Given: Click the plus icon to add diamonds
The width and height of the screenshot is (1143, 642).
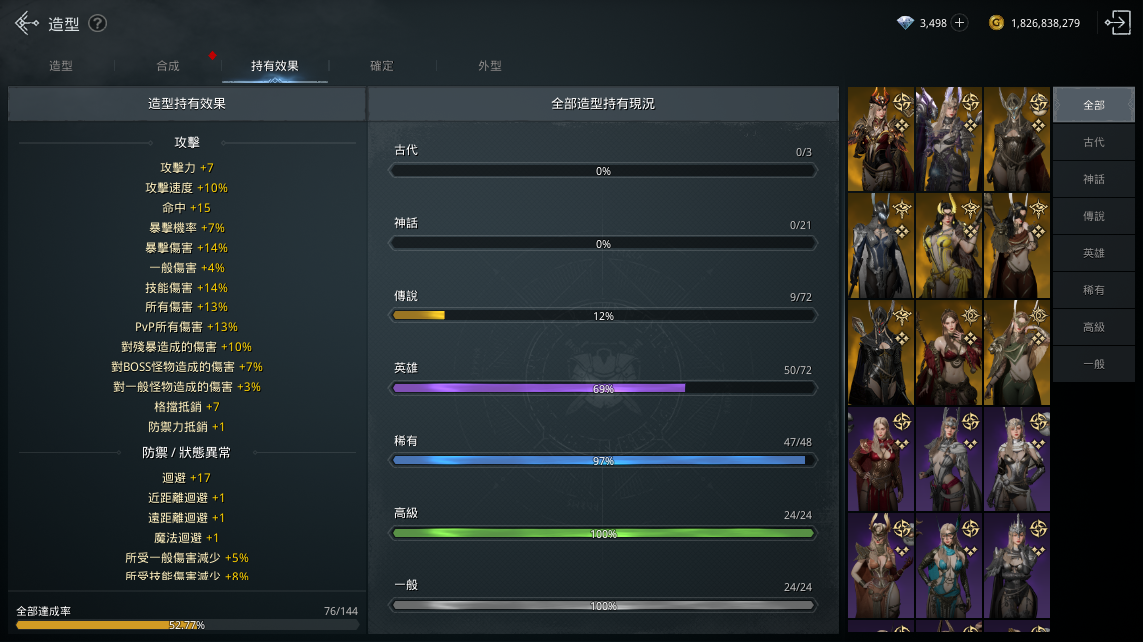Looking at the screenshot, I should [960, 23].
